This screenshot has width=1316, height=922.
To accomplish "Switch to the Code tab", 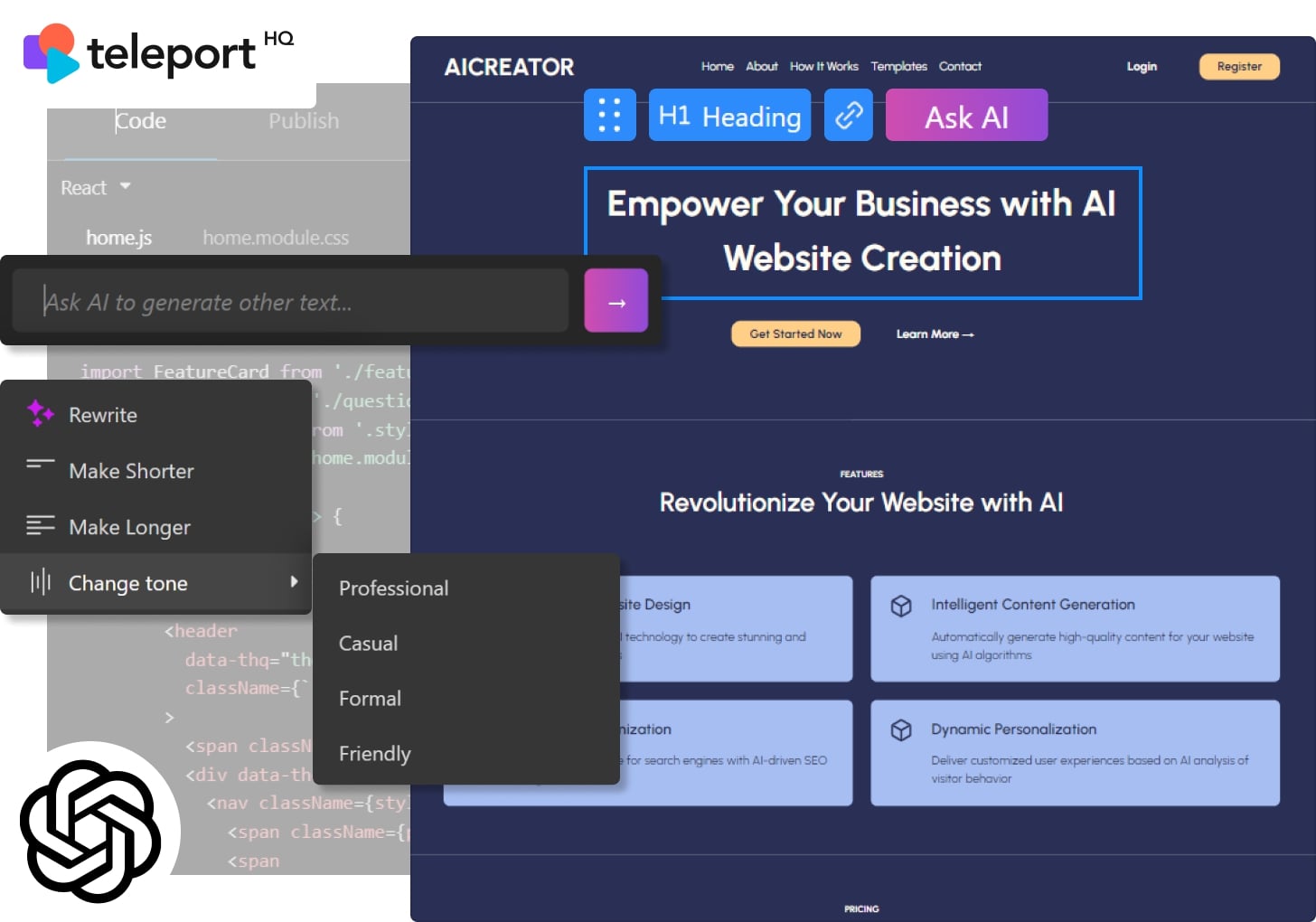I will pos(141,121).
